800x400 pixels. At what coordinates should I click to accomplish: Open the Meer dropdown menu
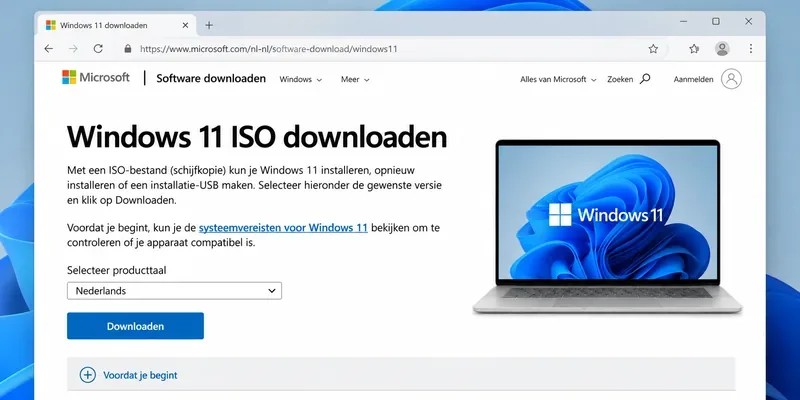(x=355, y=80)
